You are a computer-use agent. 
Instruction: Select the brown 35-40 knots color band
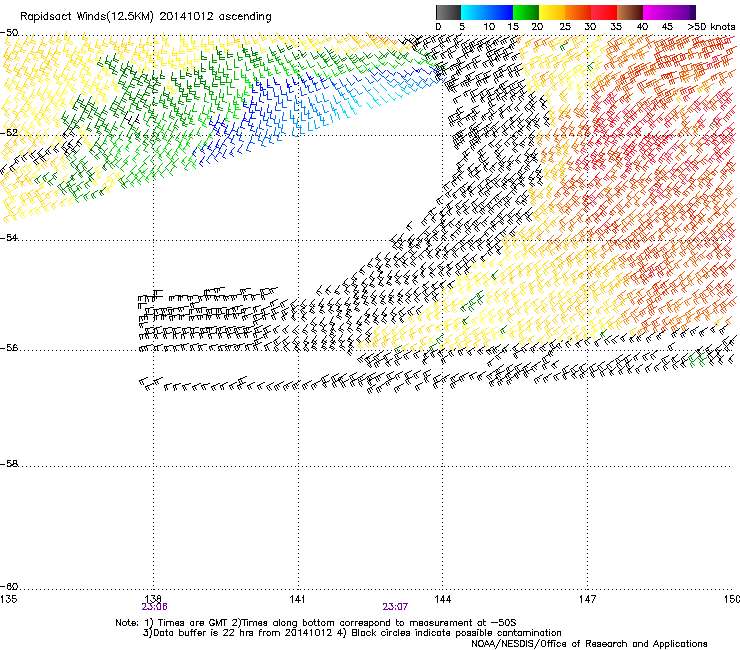coord(630,12)
